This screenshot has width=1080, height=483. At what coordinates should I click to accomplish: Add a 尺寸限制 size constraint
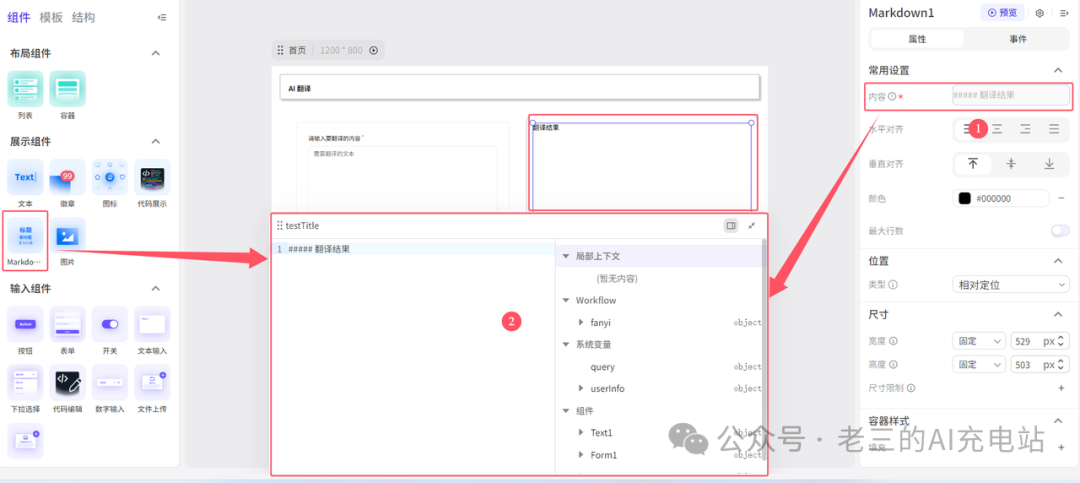(1061, 389)
